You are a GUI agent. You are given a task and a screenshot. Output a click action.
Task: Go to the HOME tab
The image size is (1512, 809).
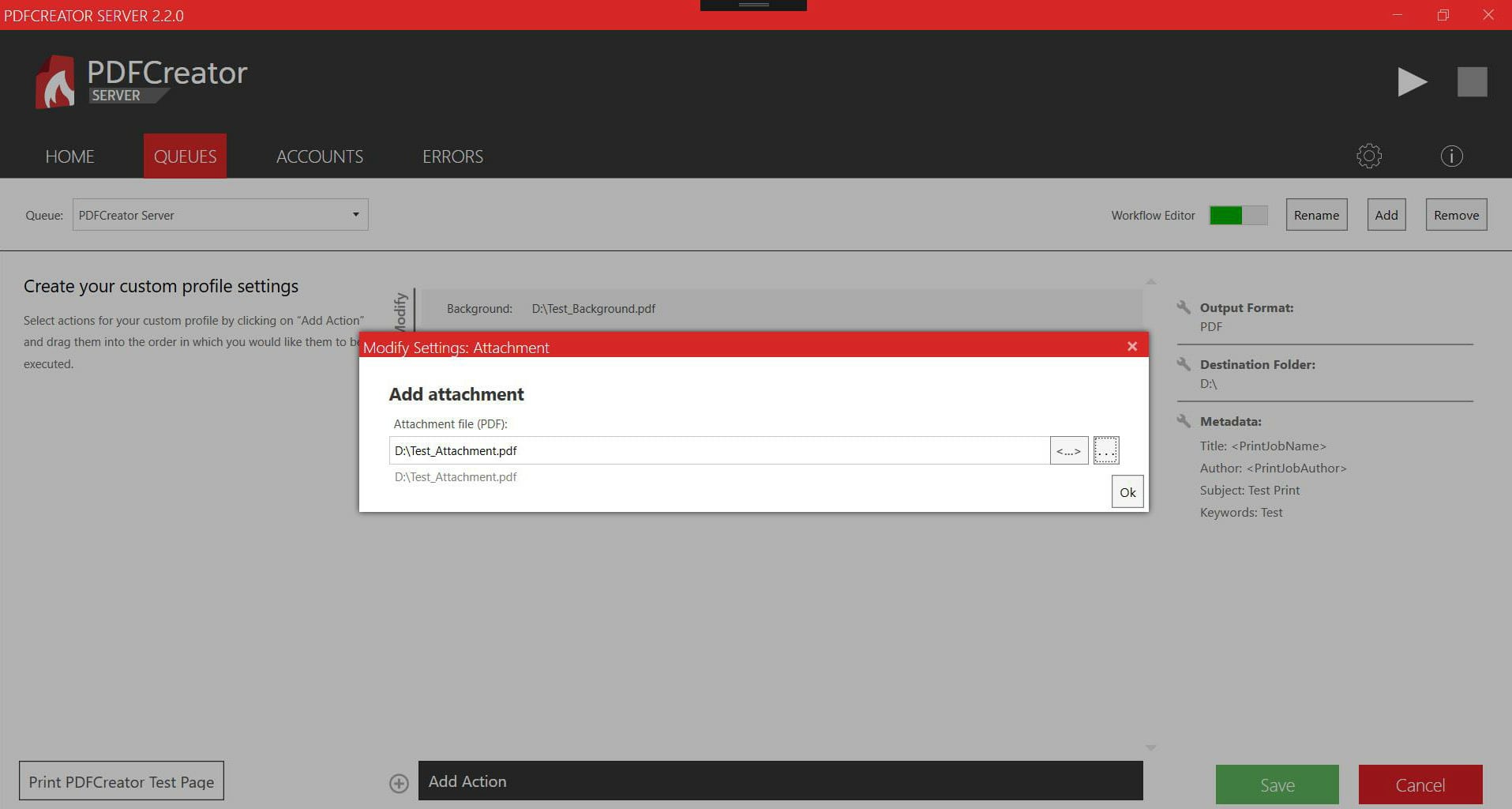click(69, 156)
